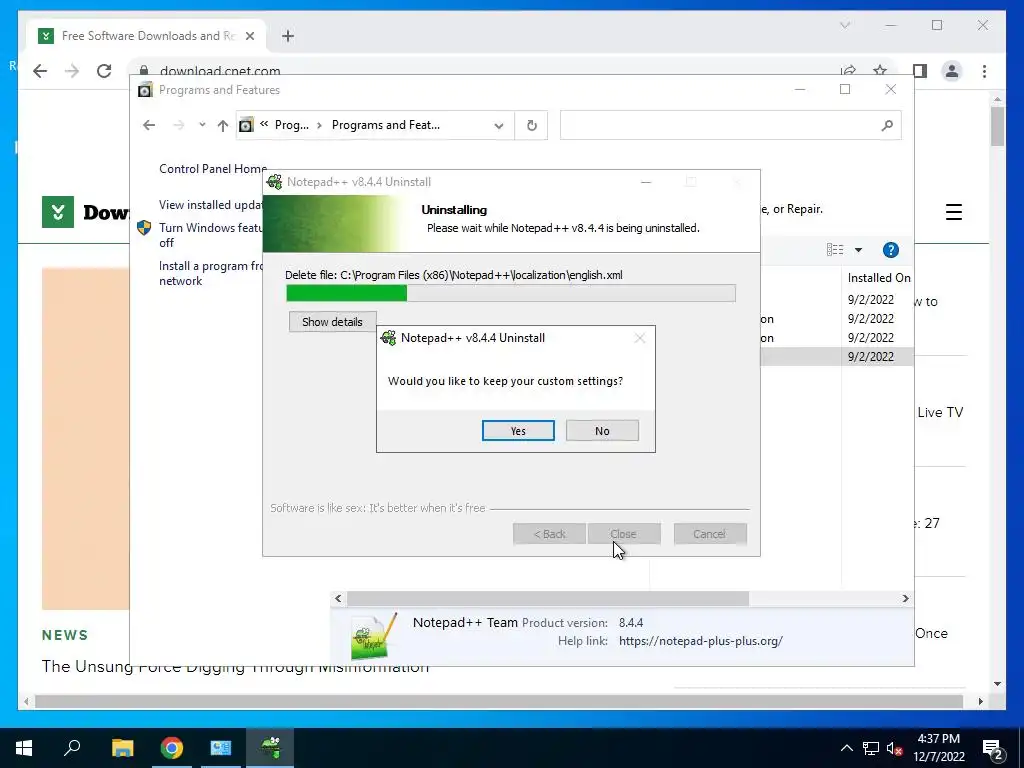Image resolution: width=1024 pixels, height=768 pixels.
Task: Click the CNET Download logo
Action: pos(85,212)
